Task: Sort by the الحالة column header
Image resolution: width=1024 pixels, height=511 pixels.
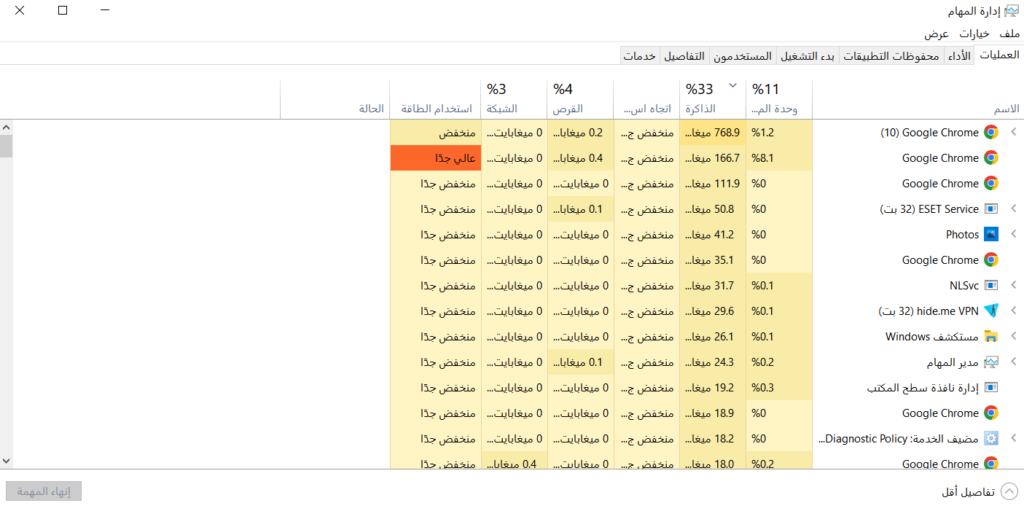Action: 335,99
